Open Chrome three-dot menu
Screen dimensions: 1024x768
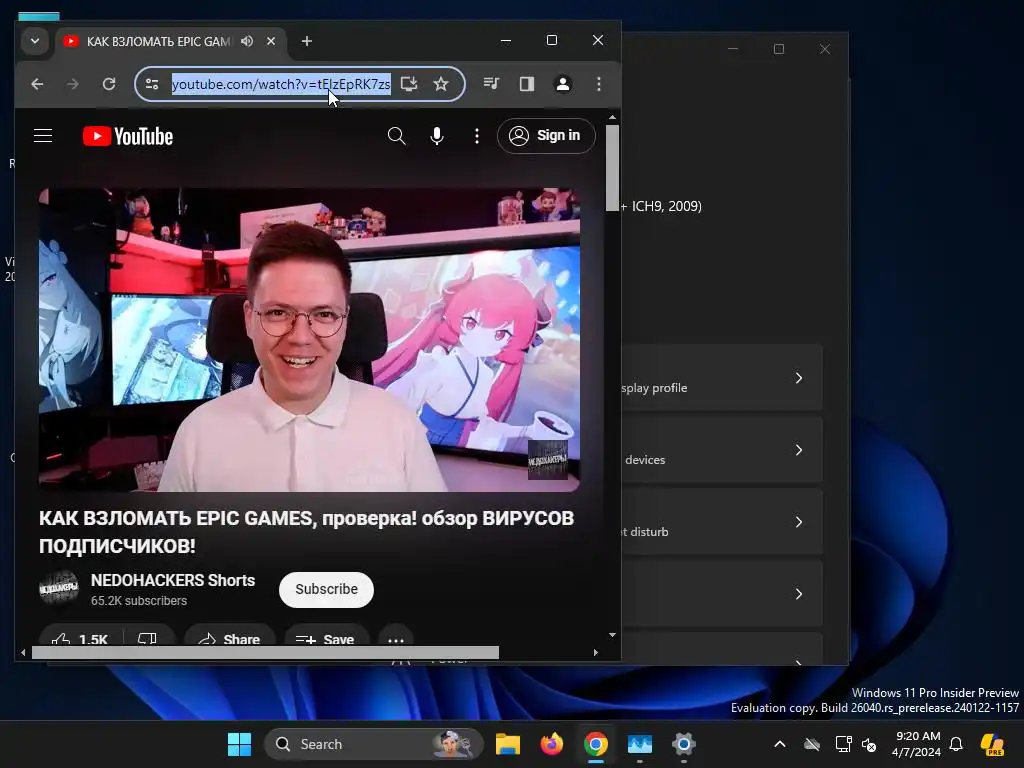(x=599, y=84)
